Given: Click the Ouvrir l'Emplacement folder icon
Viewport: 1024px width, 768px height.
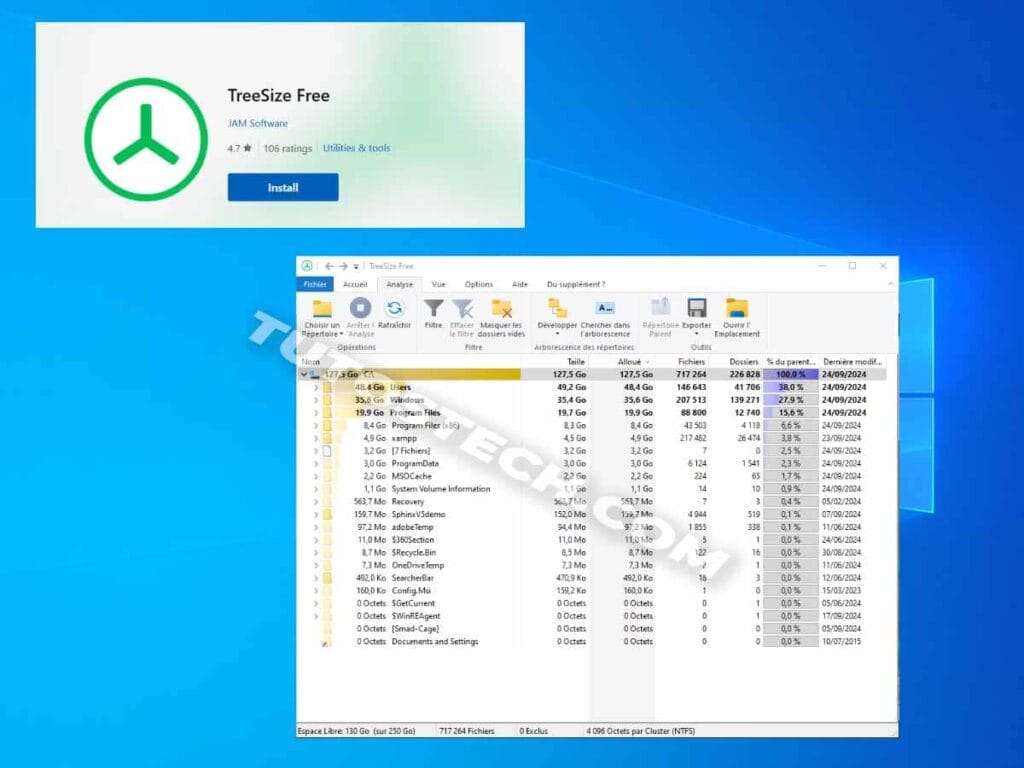Looking at the screenshot, I should pyautogui.click(x=738, y=306).
